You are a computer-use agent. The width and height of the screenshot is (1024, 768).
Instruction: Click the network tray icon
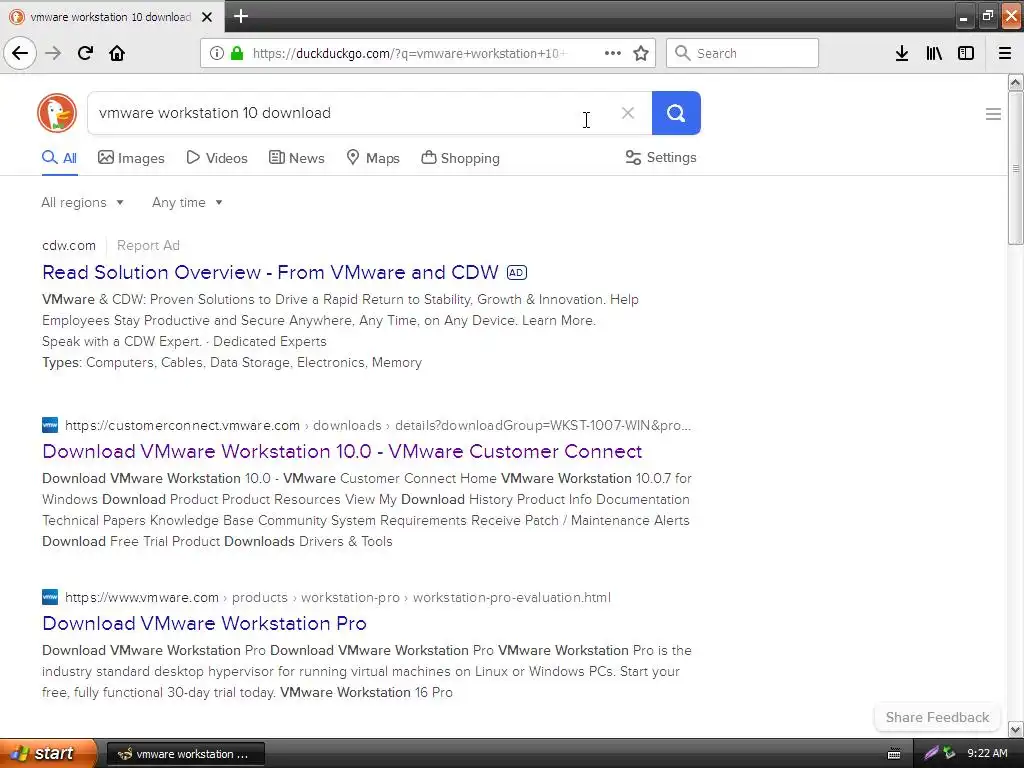pos(949,753)
